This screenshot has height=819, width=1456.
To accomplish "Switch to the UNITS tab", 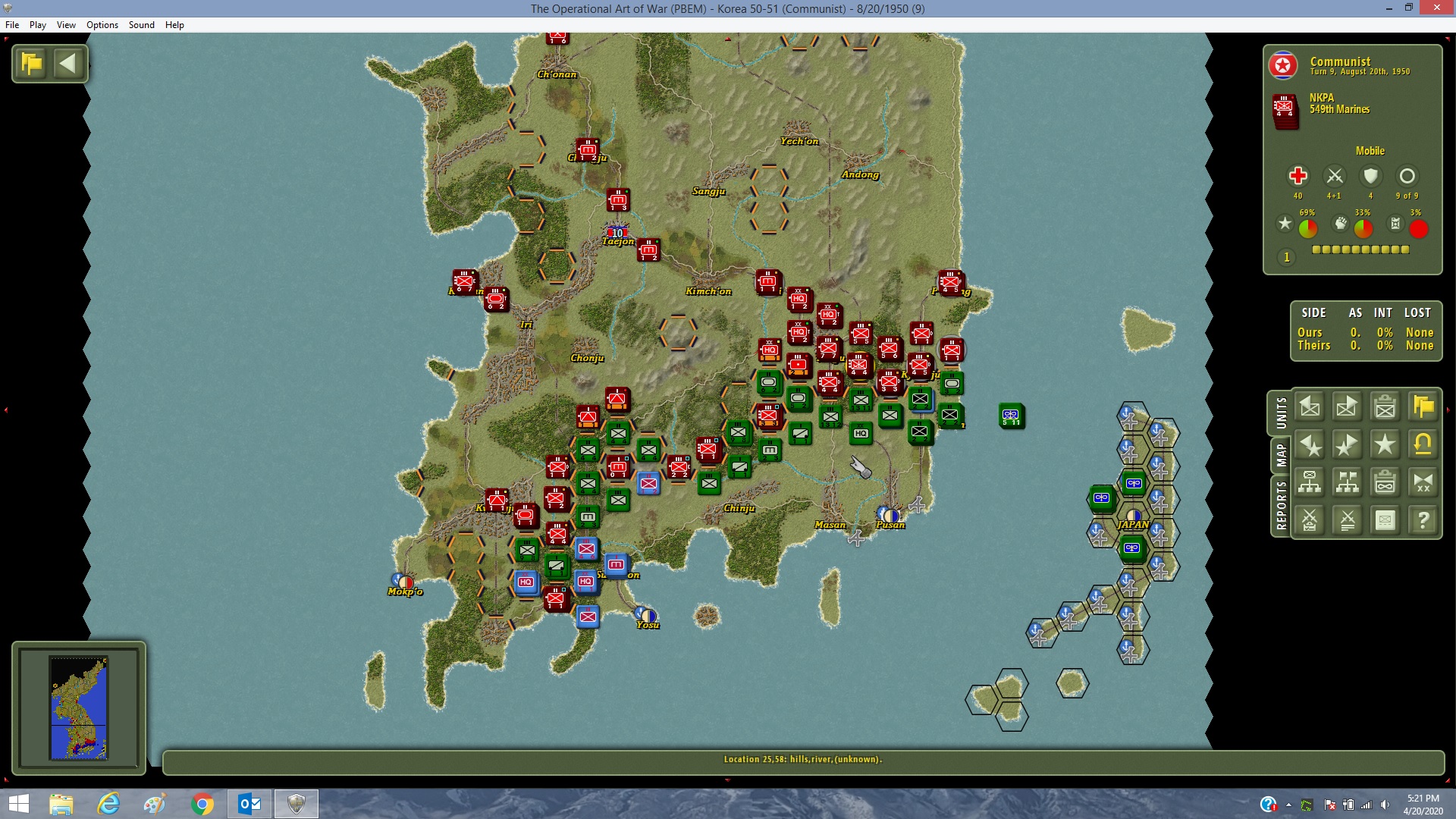I will point(1281,413).
